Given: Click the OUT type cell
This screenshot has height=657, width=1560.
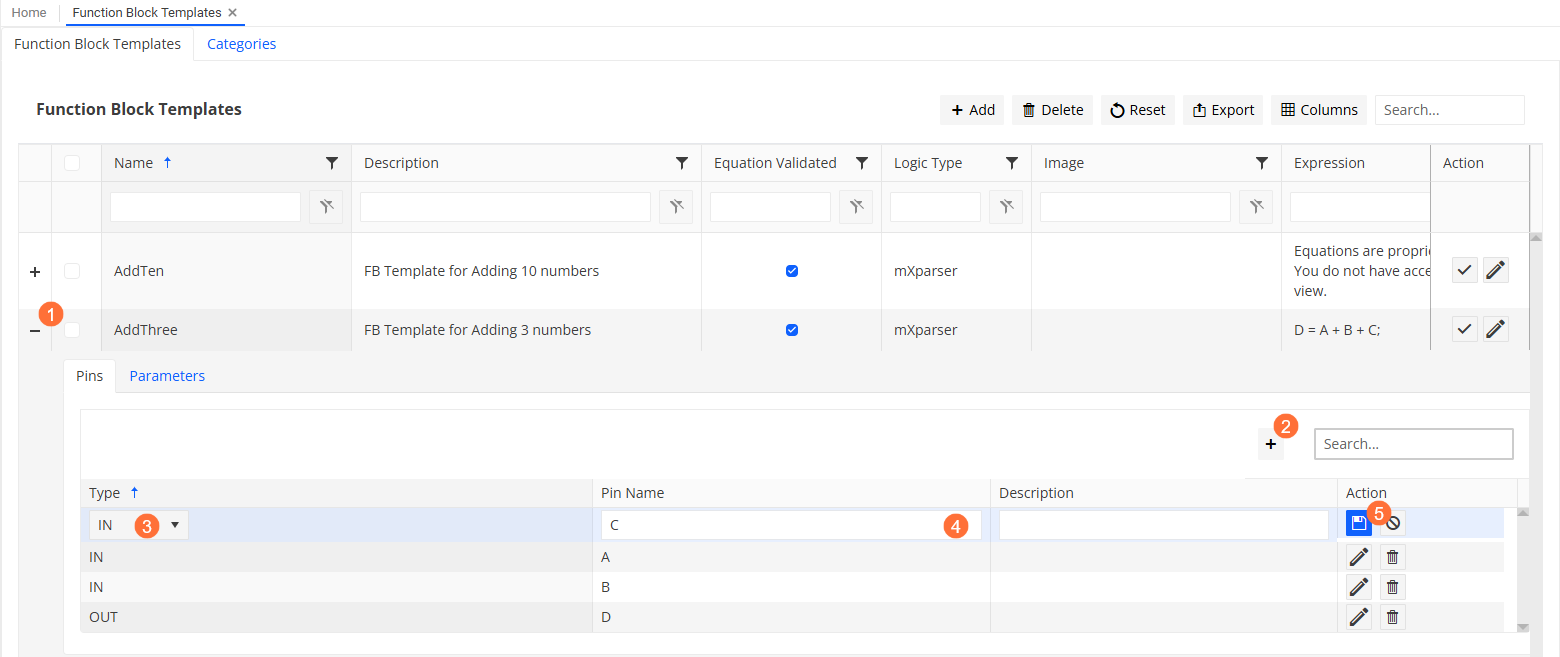Looking at the screenshot, I should point(336,617).
